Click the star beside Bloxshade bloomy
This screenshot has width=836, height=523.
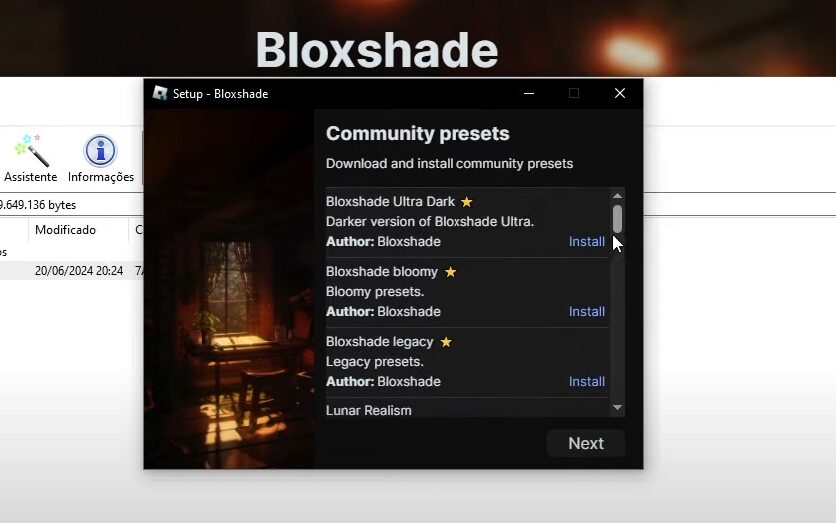coord(451,272)
